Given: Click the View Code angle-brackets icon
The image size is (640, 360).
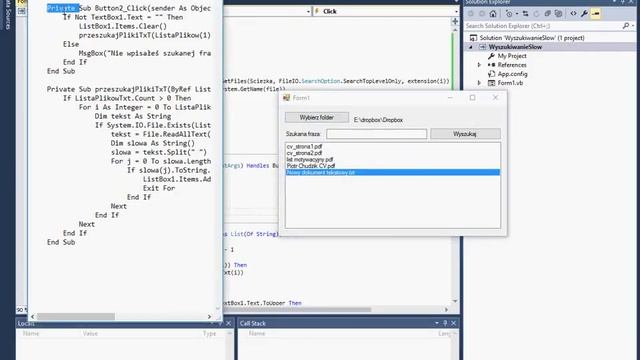Looking at the screenshot, I should click(573, 13).
